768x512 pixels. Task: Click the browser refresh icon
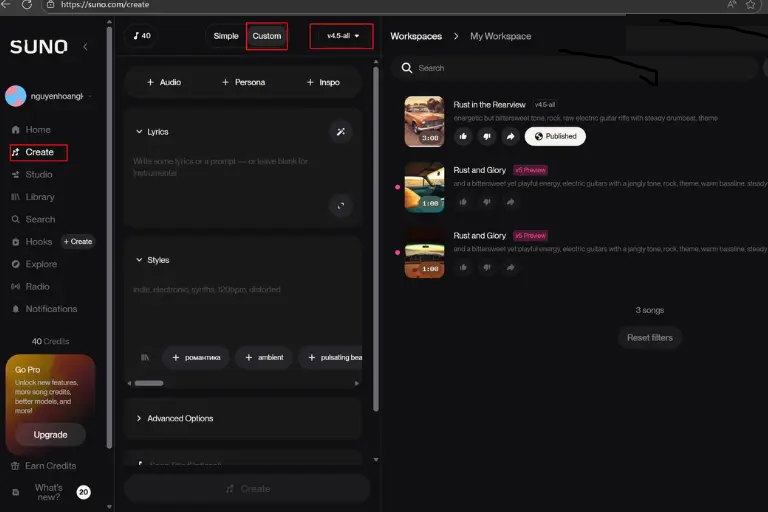(27, 4)
